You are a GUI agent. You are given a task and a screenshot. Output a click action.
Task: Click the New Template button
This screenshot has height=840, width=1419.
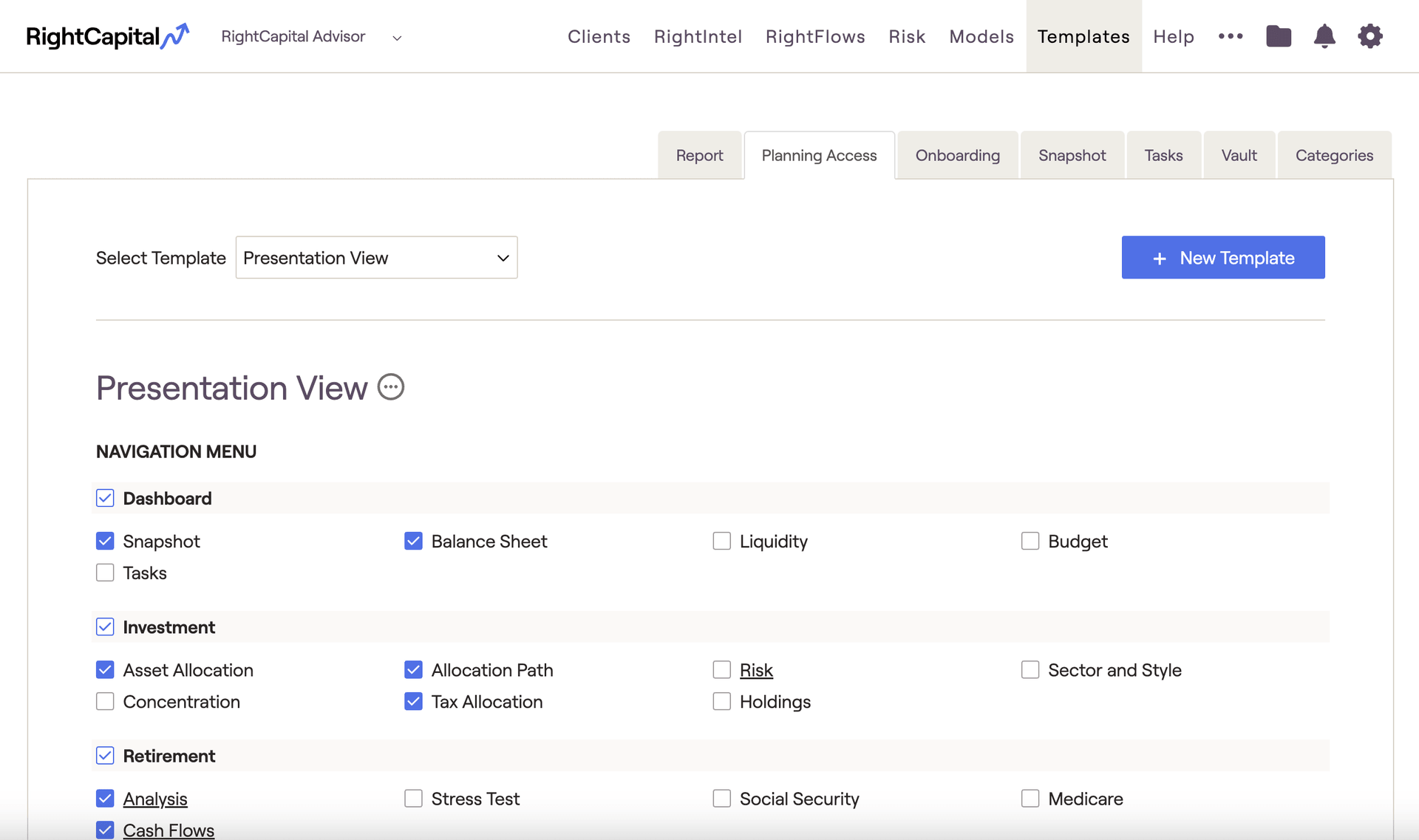pos(1223,258)
